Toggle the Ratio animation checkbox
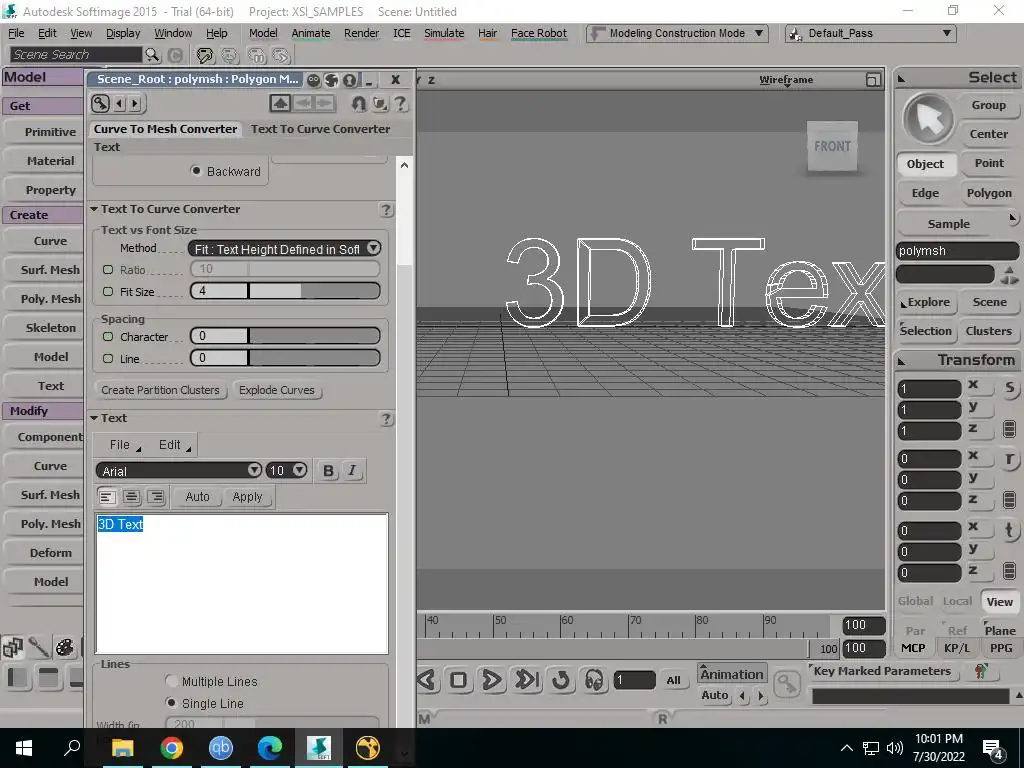Viewport: 1024px width, 768px height. 108,270
